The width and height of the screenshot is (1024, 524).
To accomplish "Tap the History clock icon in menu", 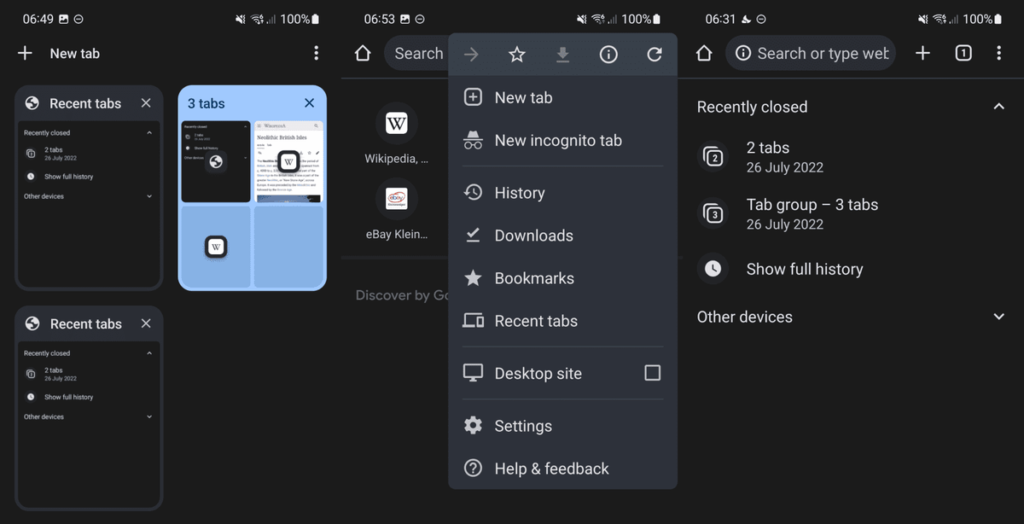I will tap(473, 193).
